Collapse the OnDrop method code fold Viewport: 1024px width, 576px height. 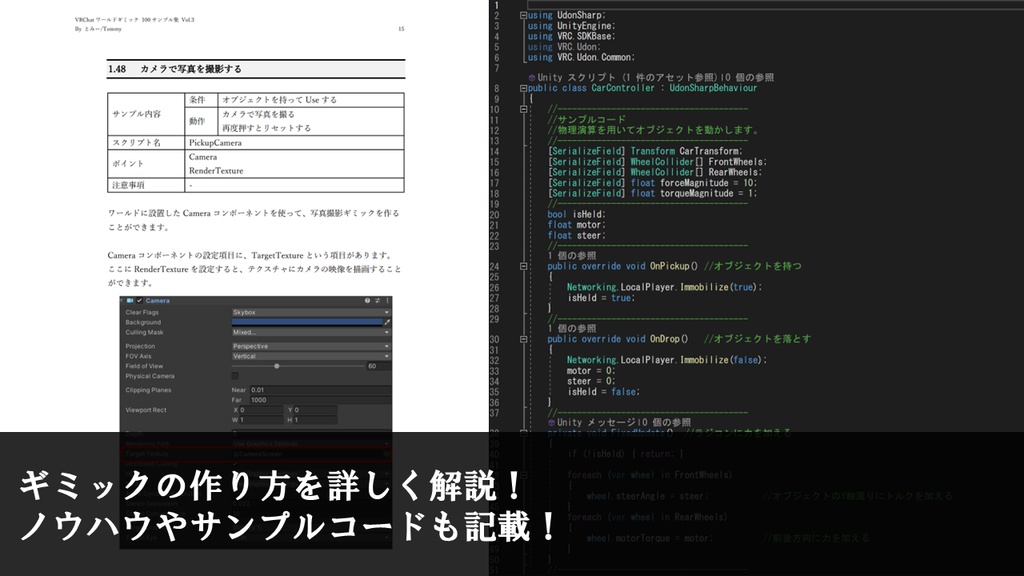coord(522,338)
